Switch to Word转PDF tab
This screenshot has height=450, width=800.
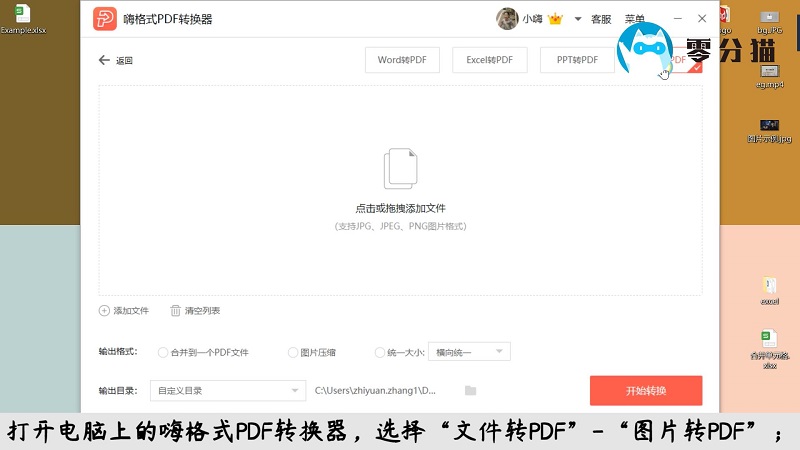point(402,60)
